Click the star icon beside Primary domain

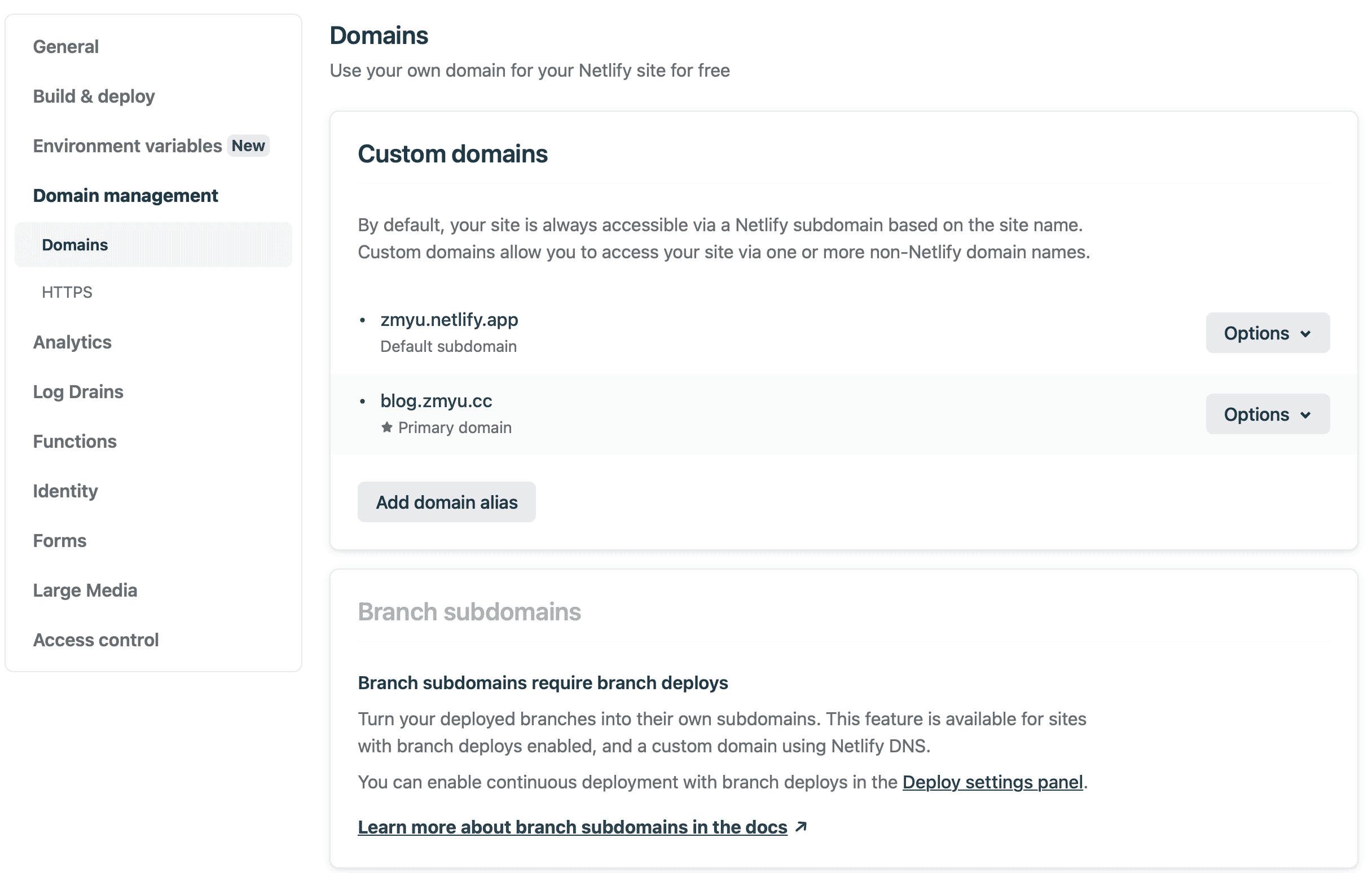(388, 427)
